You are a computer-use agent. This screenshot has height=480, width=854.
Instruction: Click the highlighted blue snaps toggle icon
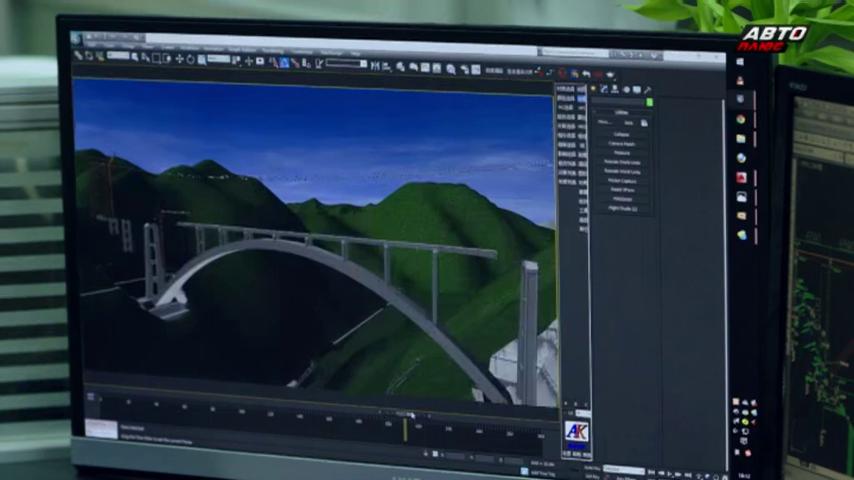tap(284, 63)
